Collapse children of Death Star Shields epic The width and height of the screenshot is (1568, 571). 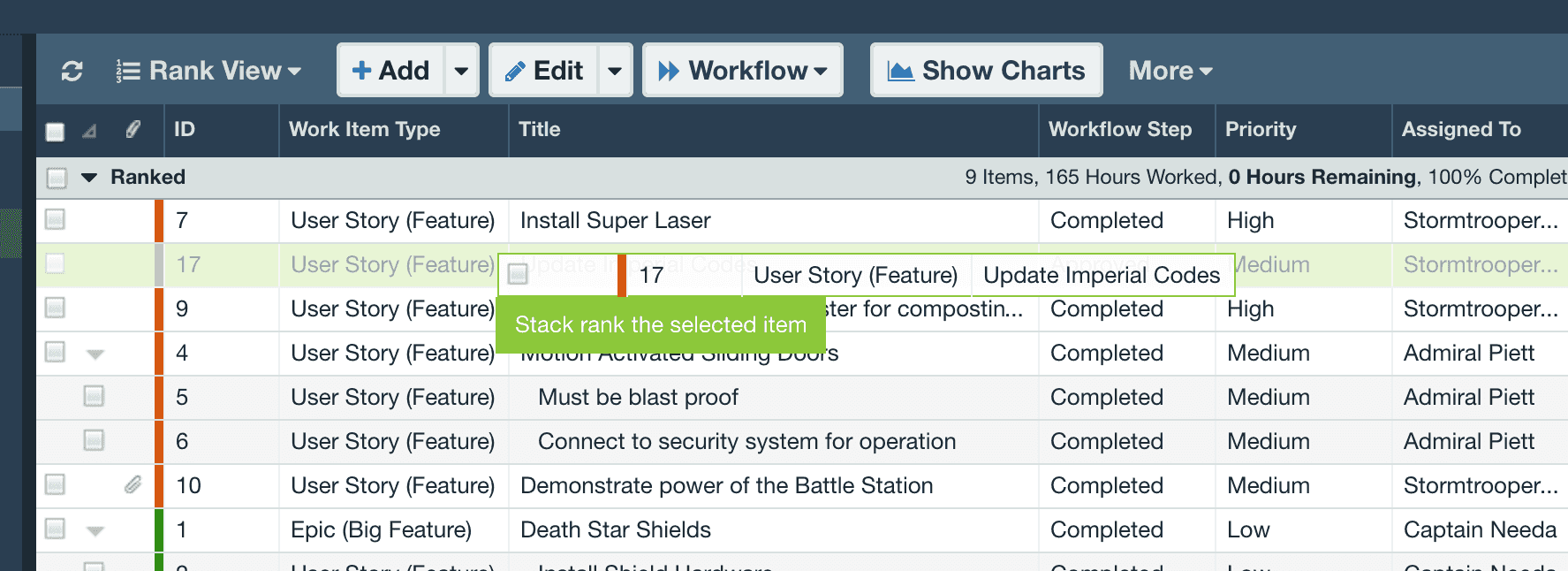[95, 530]
